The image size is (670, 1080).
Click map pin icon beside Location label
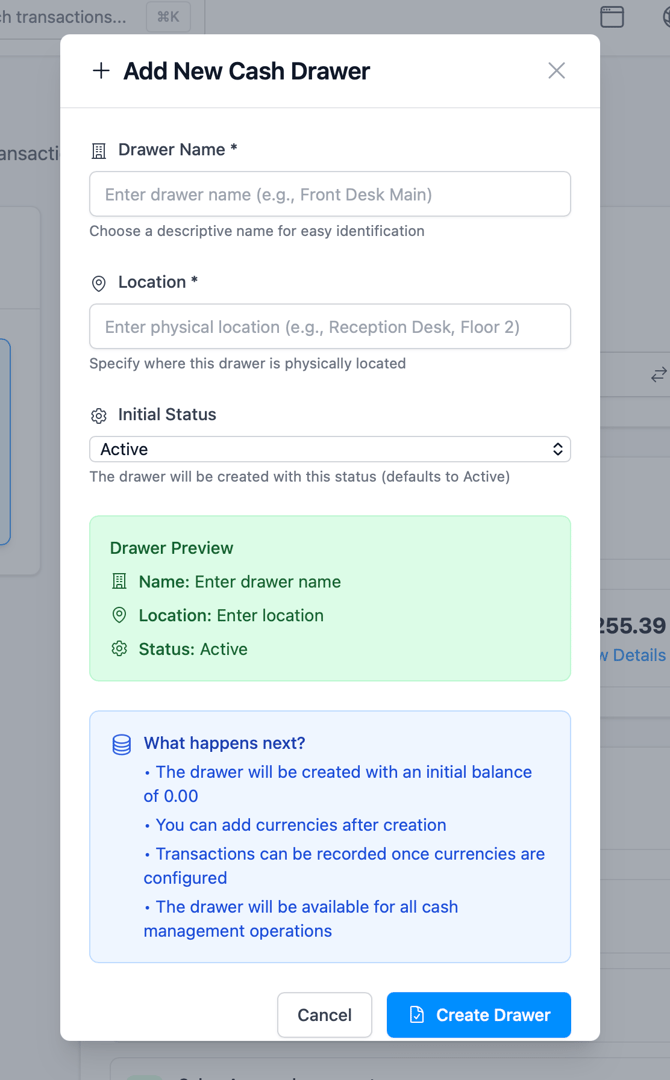(99, 284)
